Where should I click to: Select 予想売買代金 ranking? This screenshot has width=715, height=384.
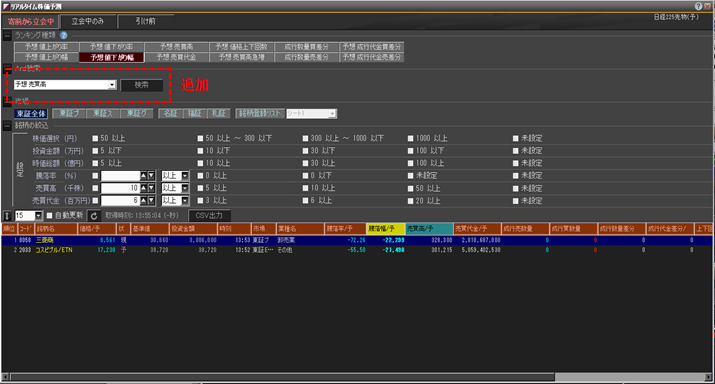(176, 57)
